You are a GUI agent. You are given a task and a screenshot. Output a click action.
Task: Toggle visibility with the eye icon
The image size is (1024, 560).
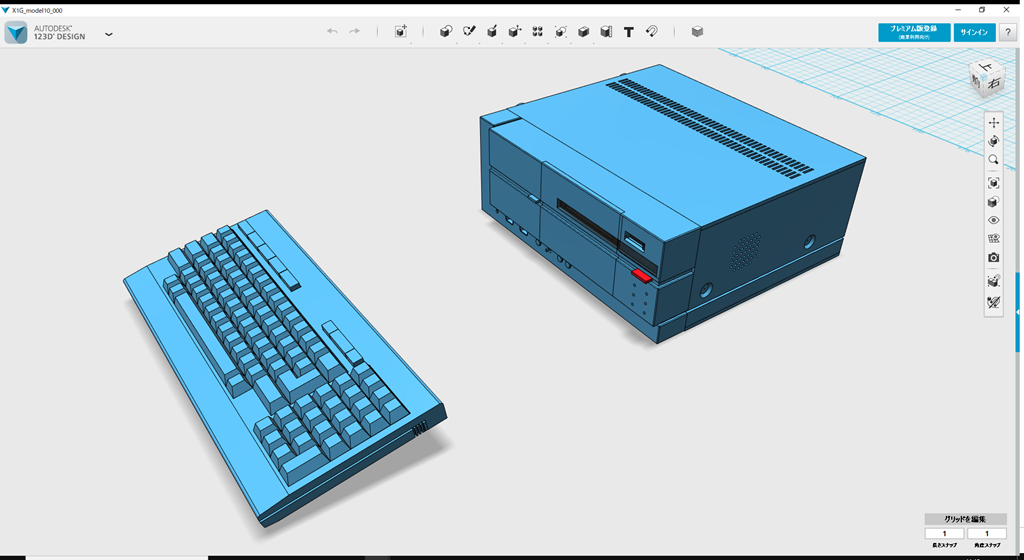993,220
